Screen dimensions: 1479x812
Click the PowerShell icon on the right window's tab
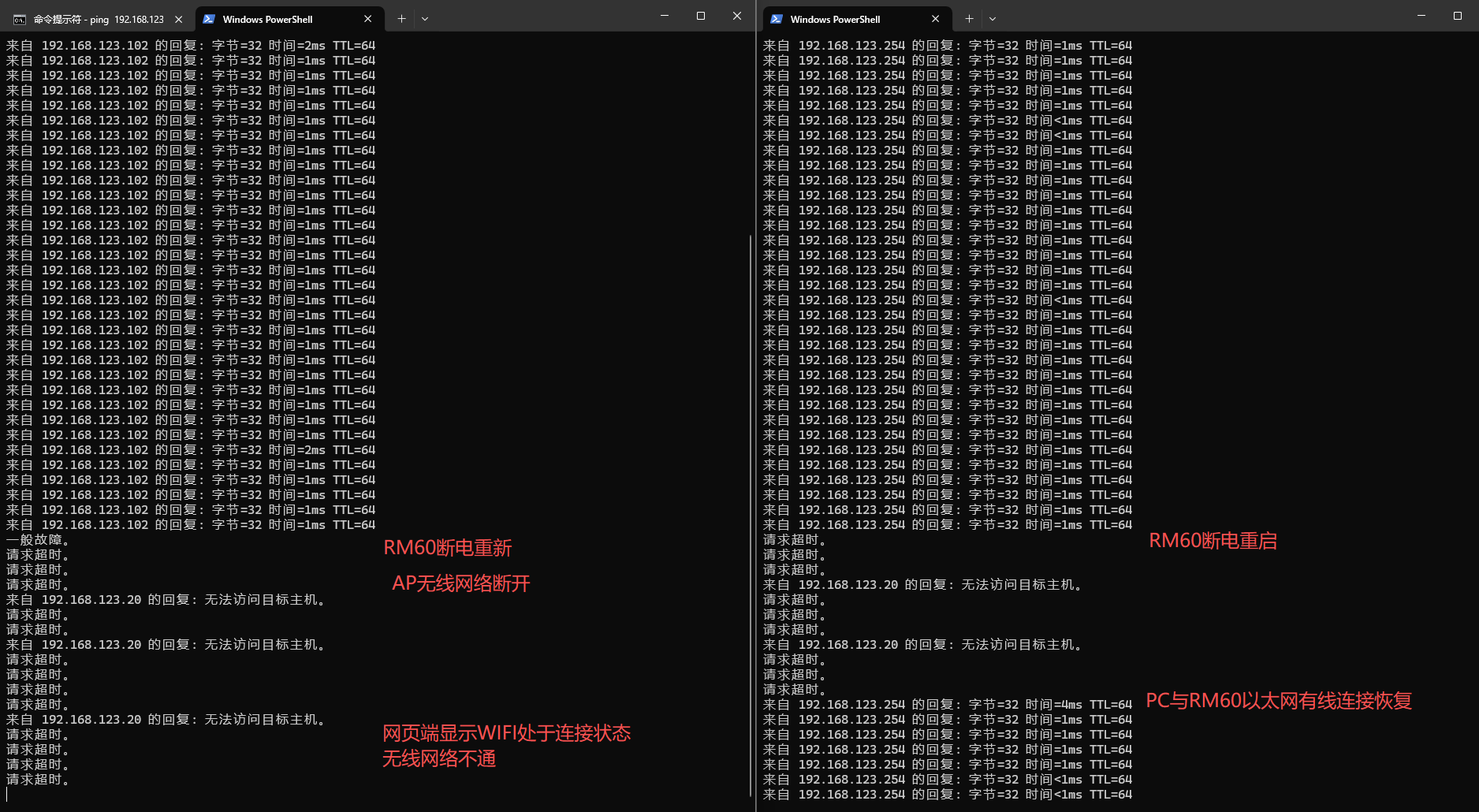[x=777, y=19]
